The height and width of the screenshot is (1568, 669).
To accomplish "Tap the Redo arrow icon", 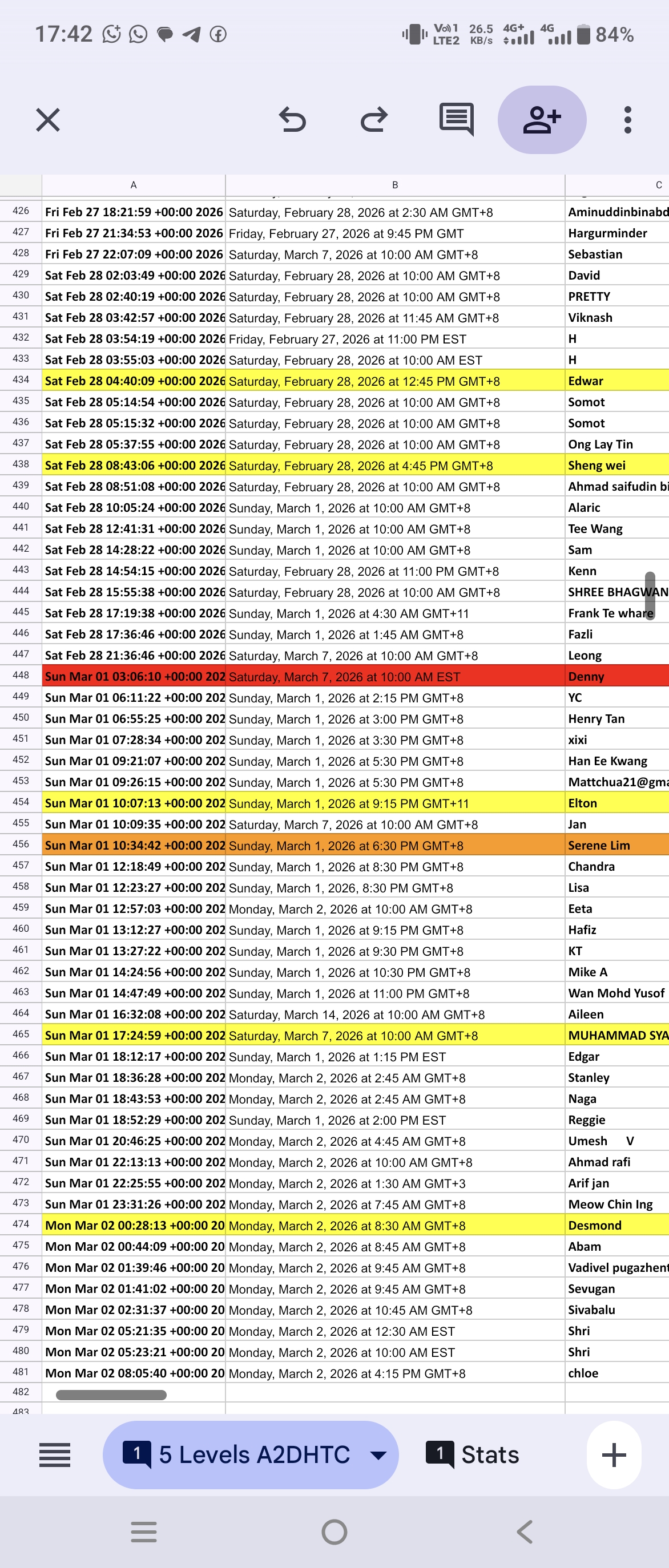I will pos(374,119).
